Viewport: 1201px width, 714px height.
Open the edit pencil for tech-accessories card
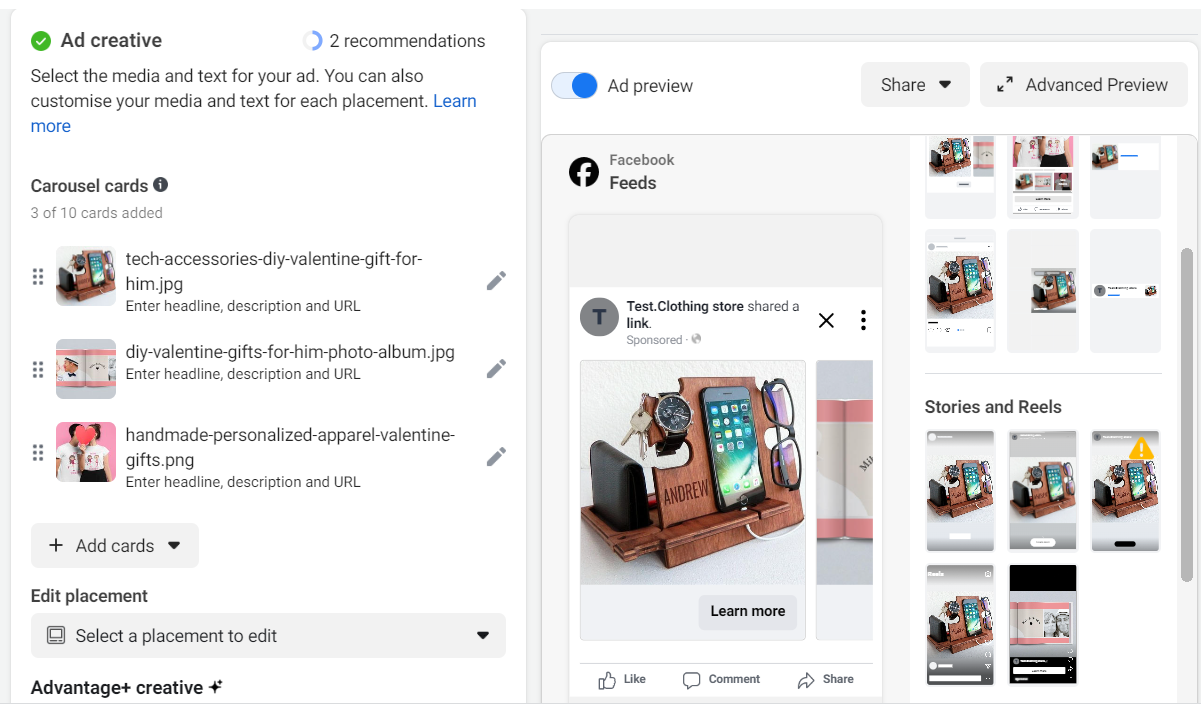click(x=496, y=281)
